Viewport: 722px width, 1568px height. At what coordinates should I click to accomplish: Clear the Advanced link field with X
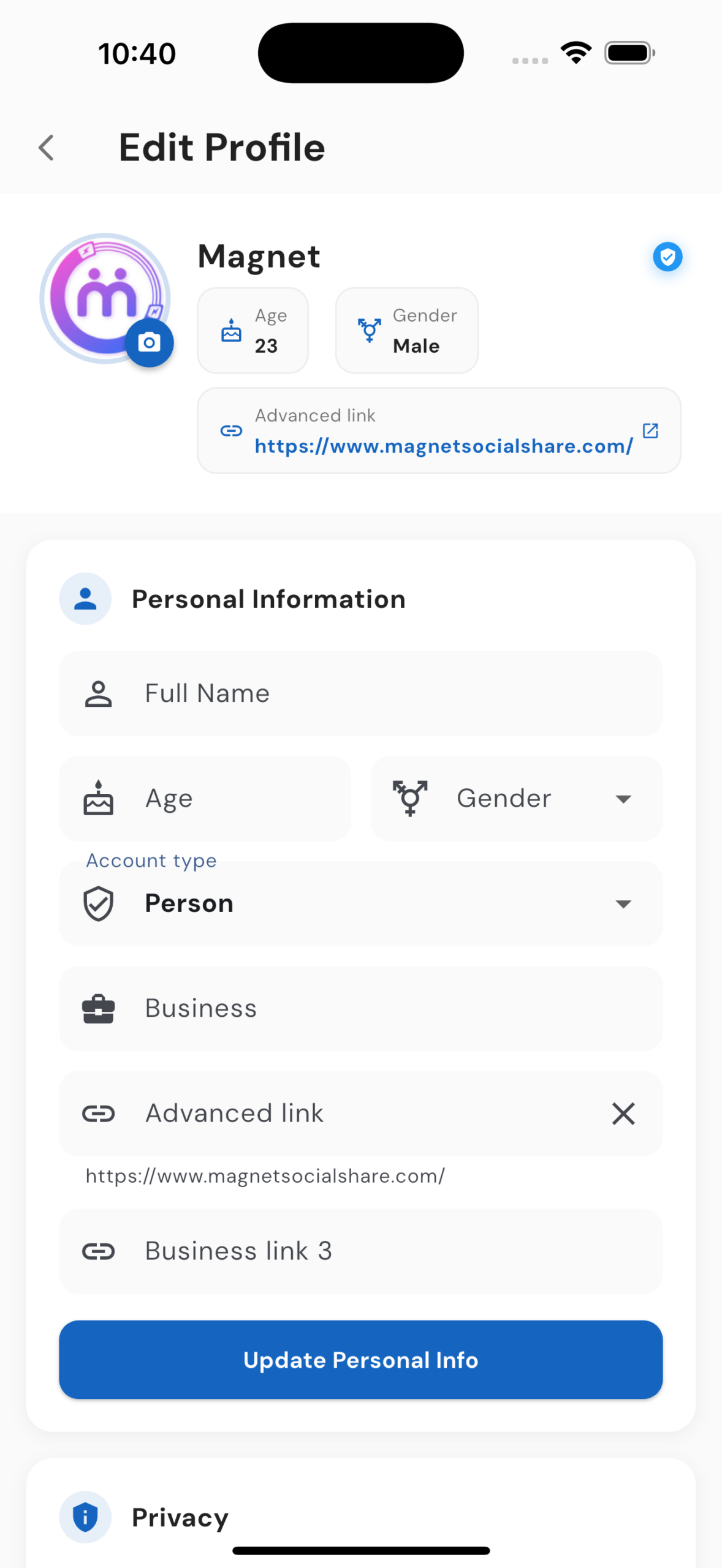pyautogui.click(x=623, y=1114)
